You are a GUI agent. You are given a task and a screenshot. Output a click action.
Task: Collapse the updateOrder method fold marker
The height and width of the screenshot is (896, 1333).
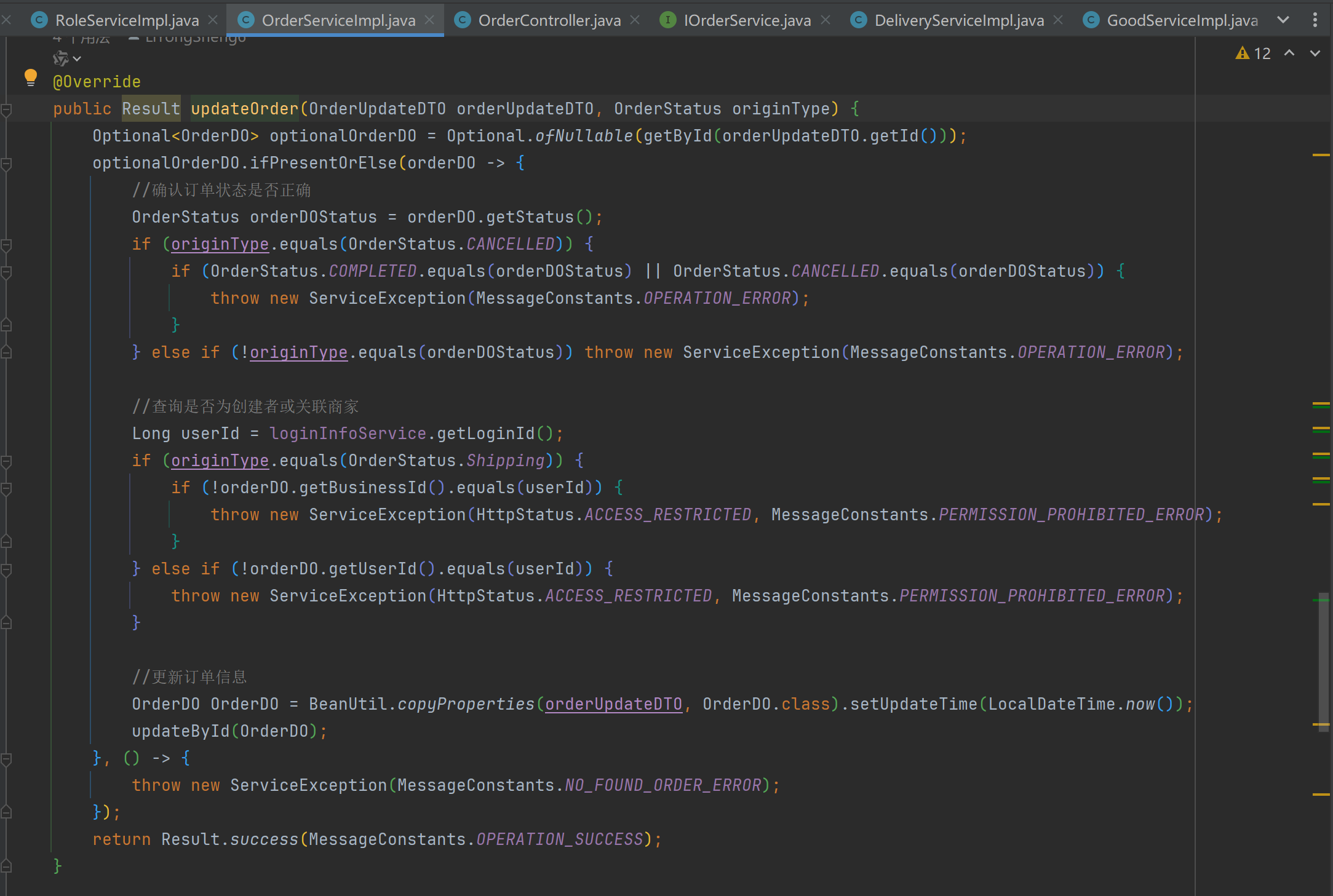6,109
